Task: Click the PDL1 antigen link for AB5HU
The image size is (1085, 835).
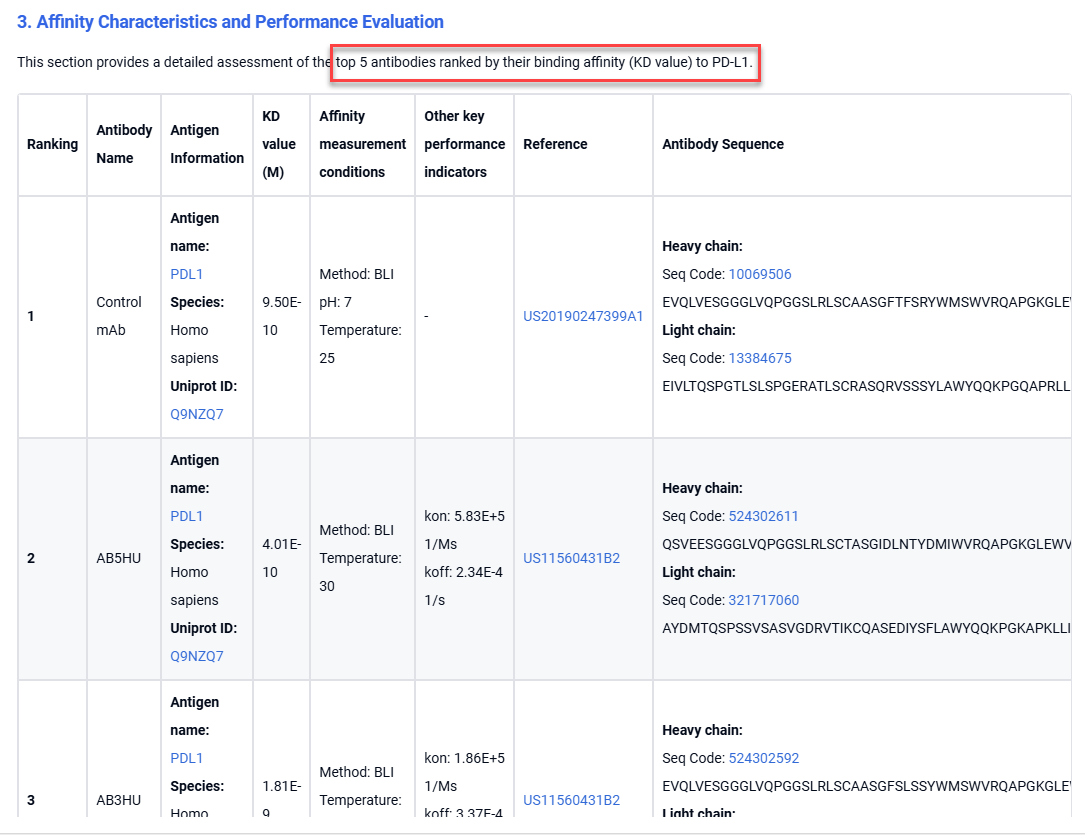Action: tap(187, 516)
